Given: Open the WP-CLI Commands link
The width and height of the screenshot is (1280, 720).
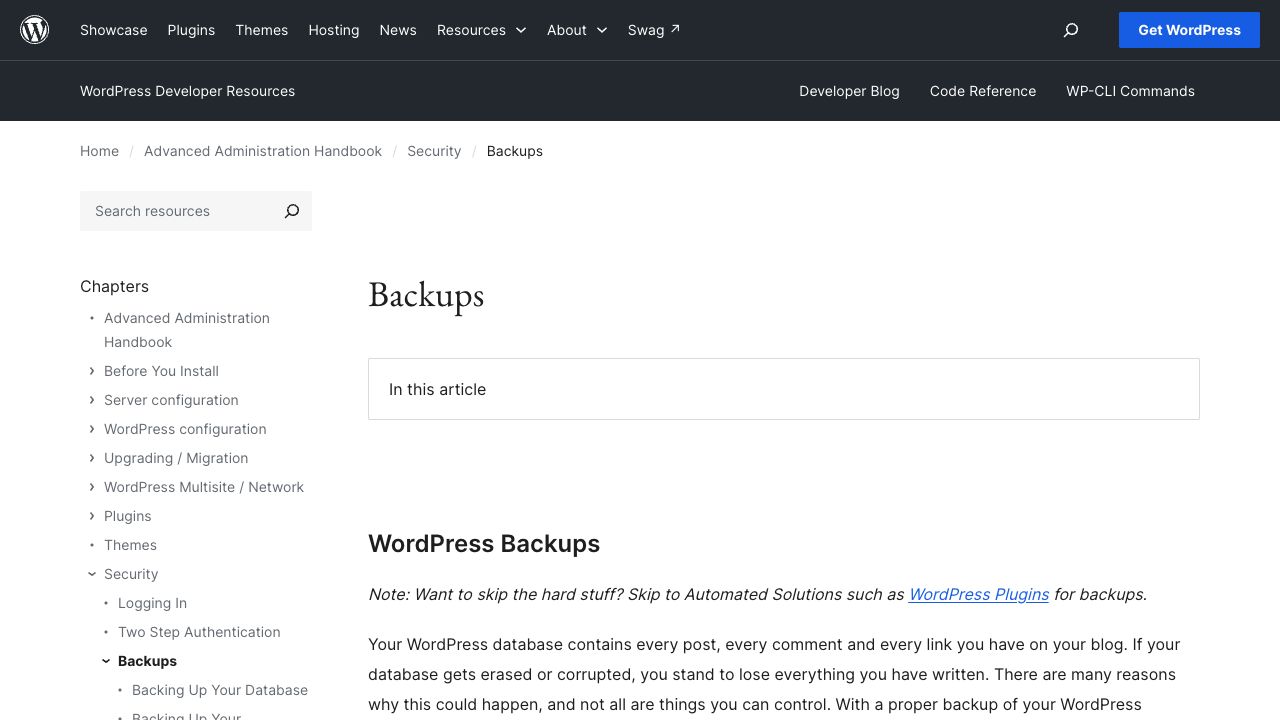Looking at the screenshot, I should coord(1130,91).
